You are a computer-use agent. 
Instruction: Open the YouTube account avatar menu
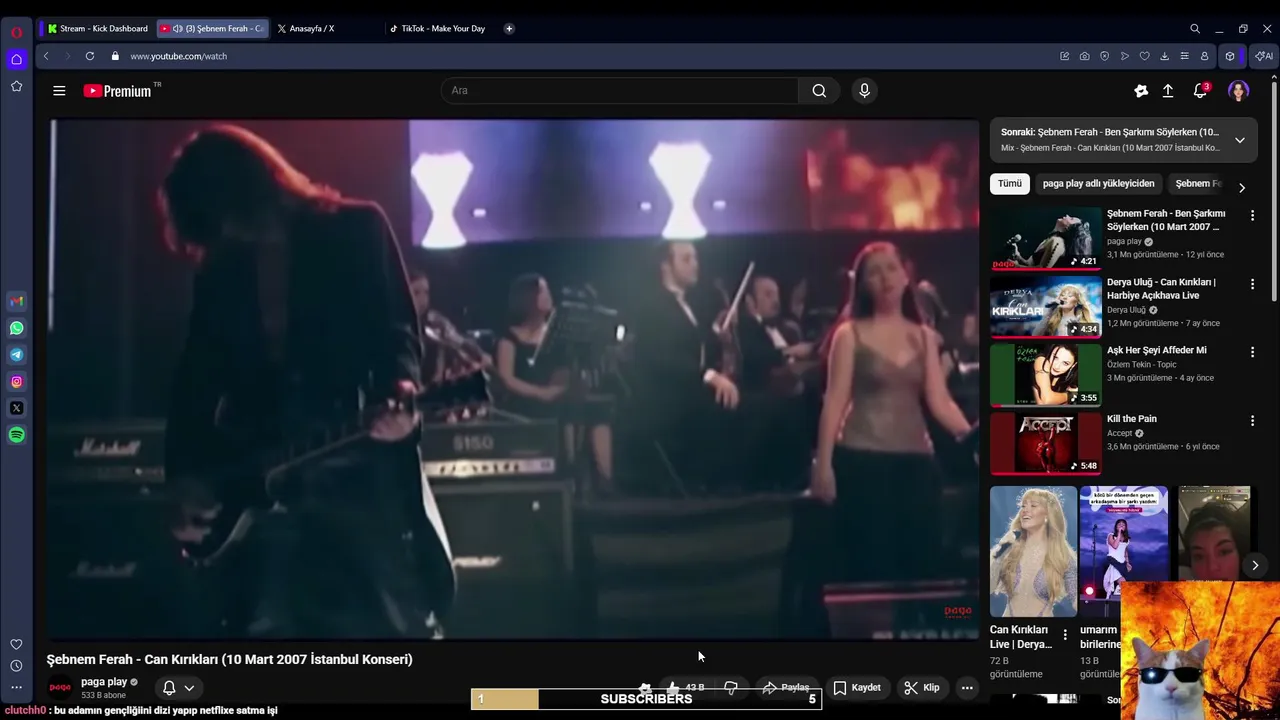pyautogui.click(x=1239, y=91)
